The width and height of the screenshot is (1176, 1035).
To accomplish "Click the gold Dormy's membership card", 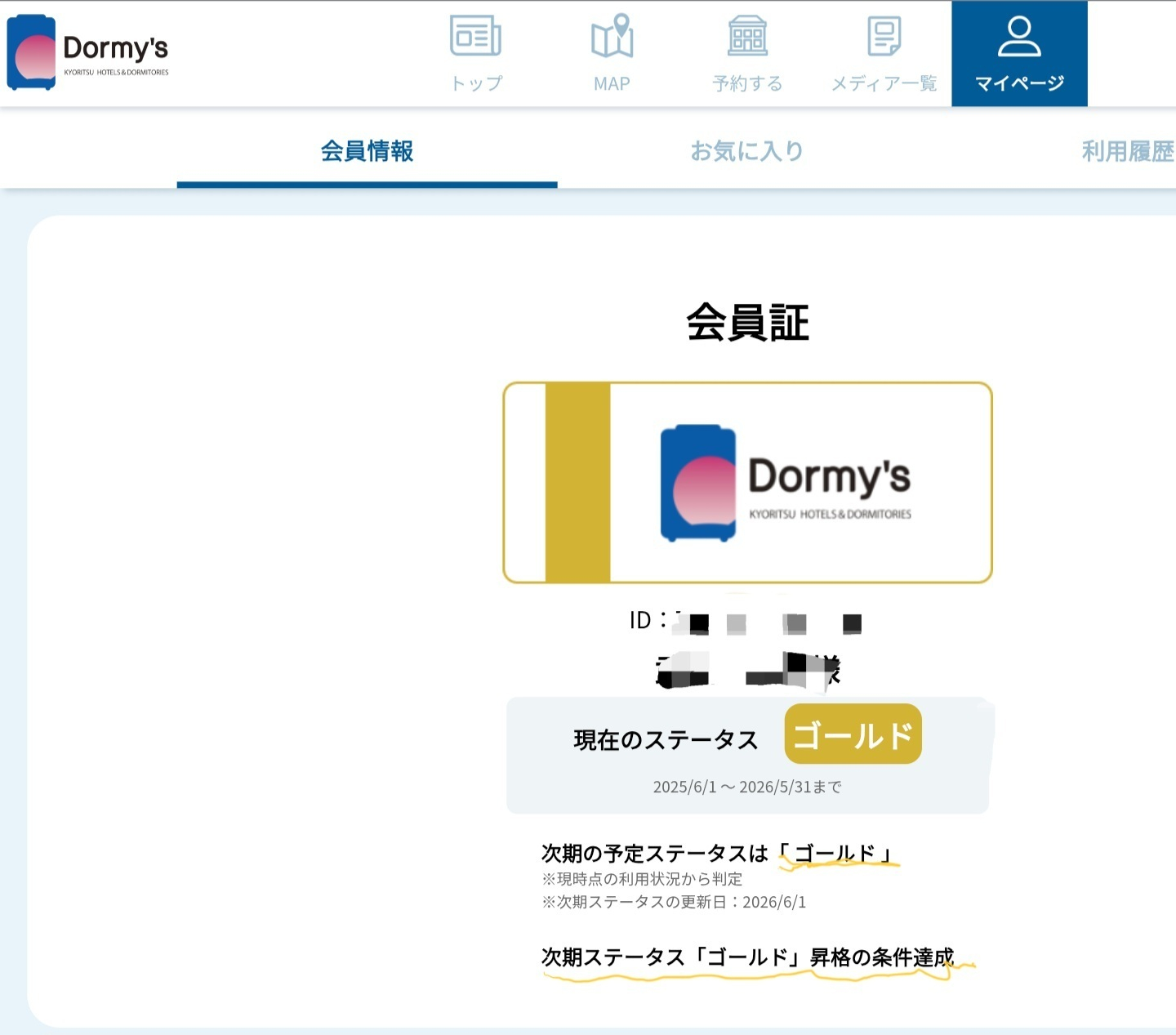I will pyautogui.click(x=747, y=483).
